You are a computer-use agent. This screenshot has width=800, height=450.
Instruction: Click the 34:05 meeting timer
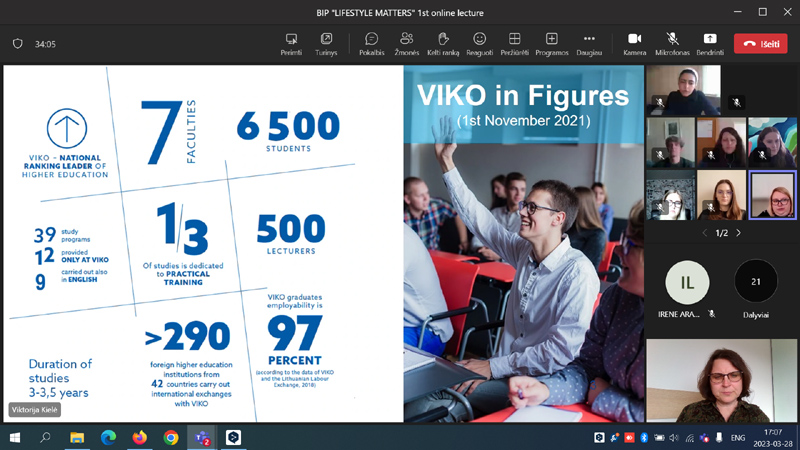[x=45, y=44]
